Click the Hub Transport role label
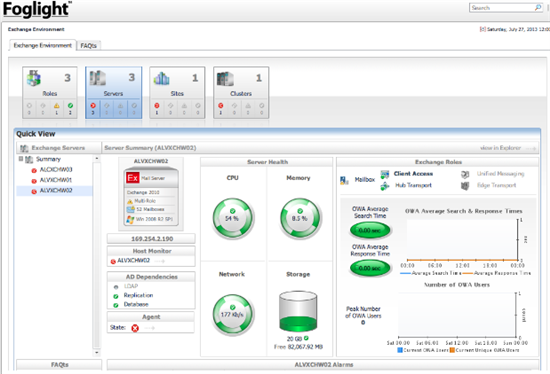Screen dimensions: 550x374 413,185
